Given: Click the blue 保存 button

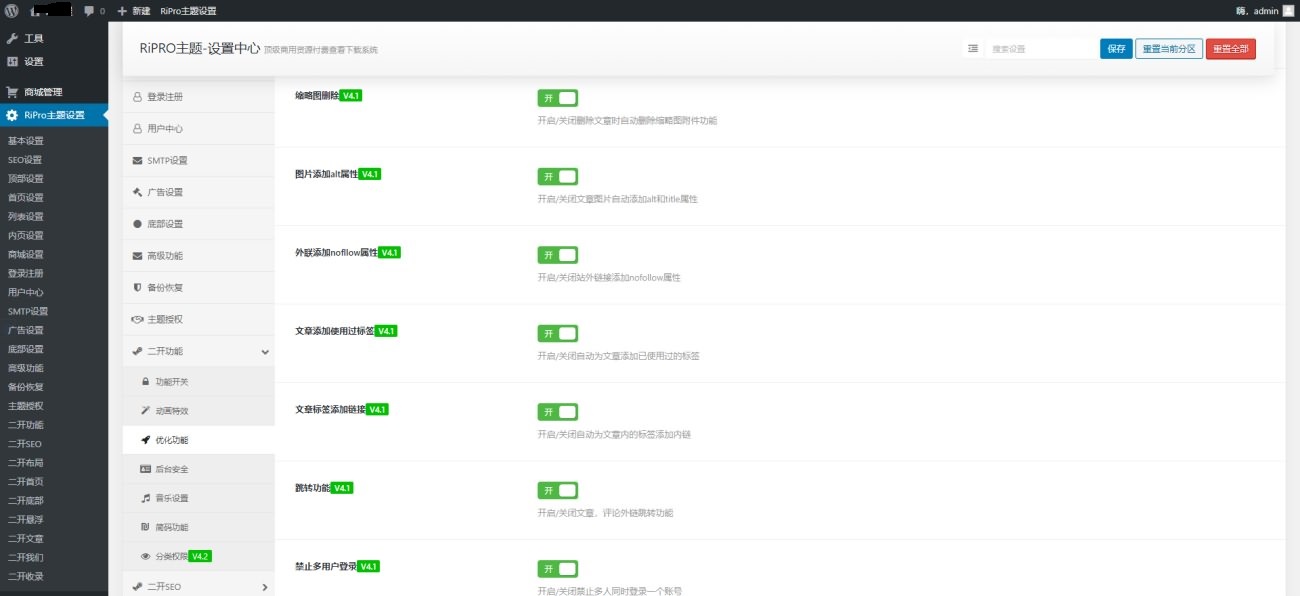Looking at the screenshot, I should 1116,49.
